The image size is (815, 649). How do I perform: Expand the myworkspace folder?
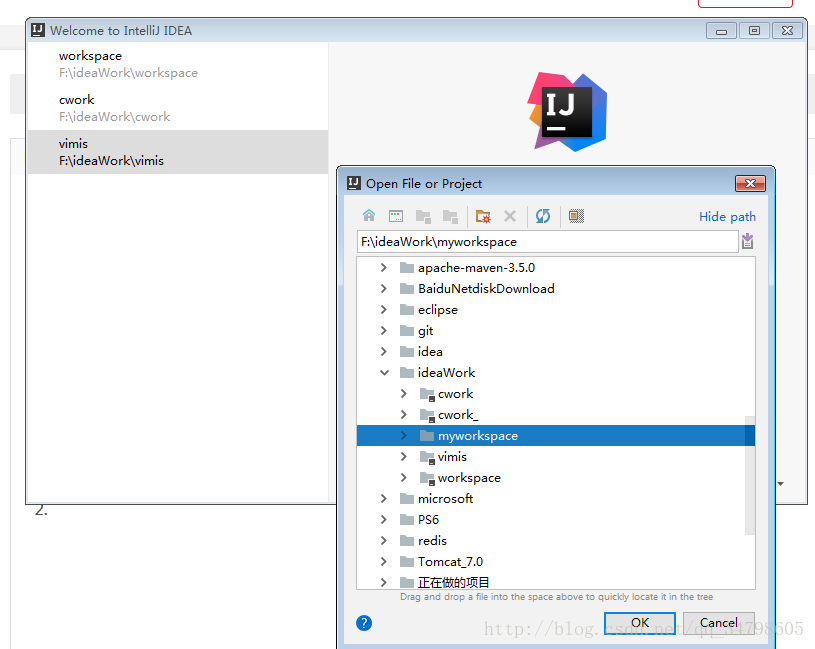[404, 435]
